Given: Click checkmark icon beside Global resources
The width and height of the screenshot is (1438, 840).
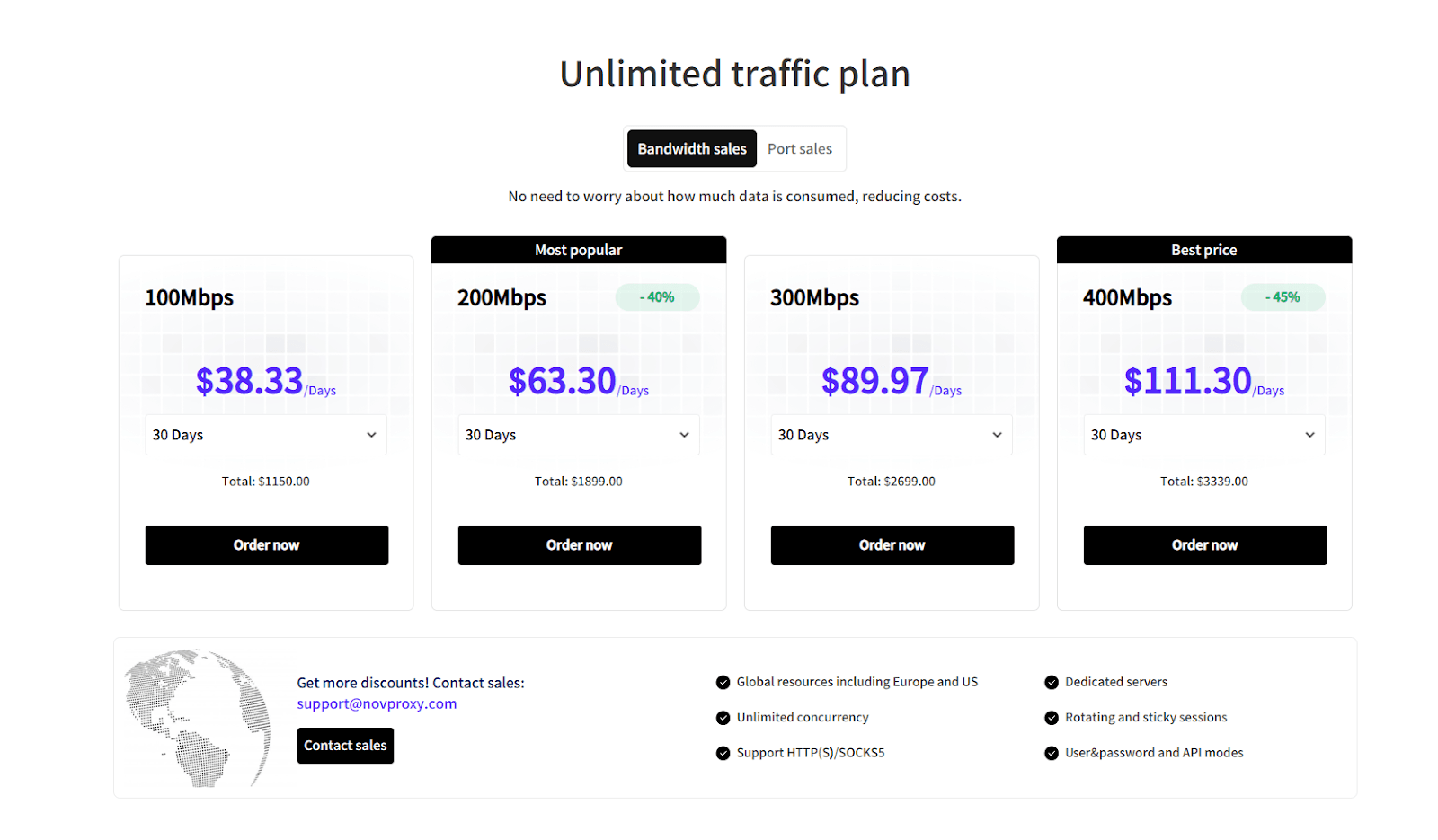Looking at the screenshot, I should click(x=723, y=683).
